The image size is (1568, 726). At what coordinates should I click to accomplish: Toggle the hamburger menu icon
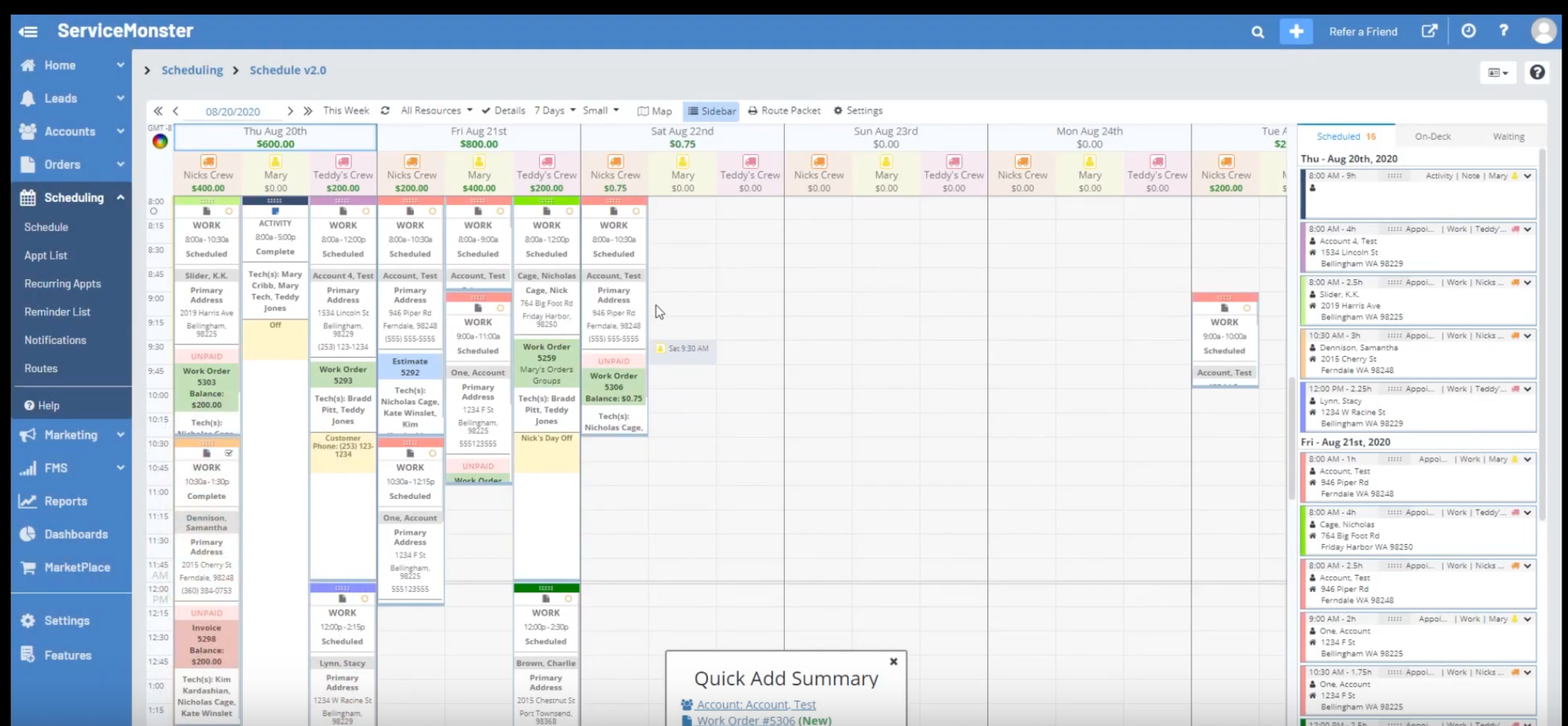tap(28, 32)
